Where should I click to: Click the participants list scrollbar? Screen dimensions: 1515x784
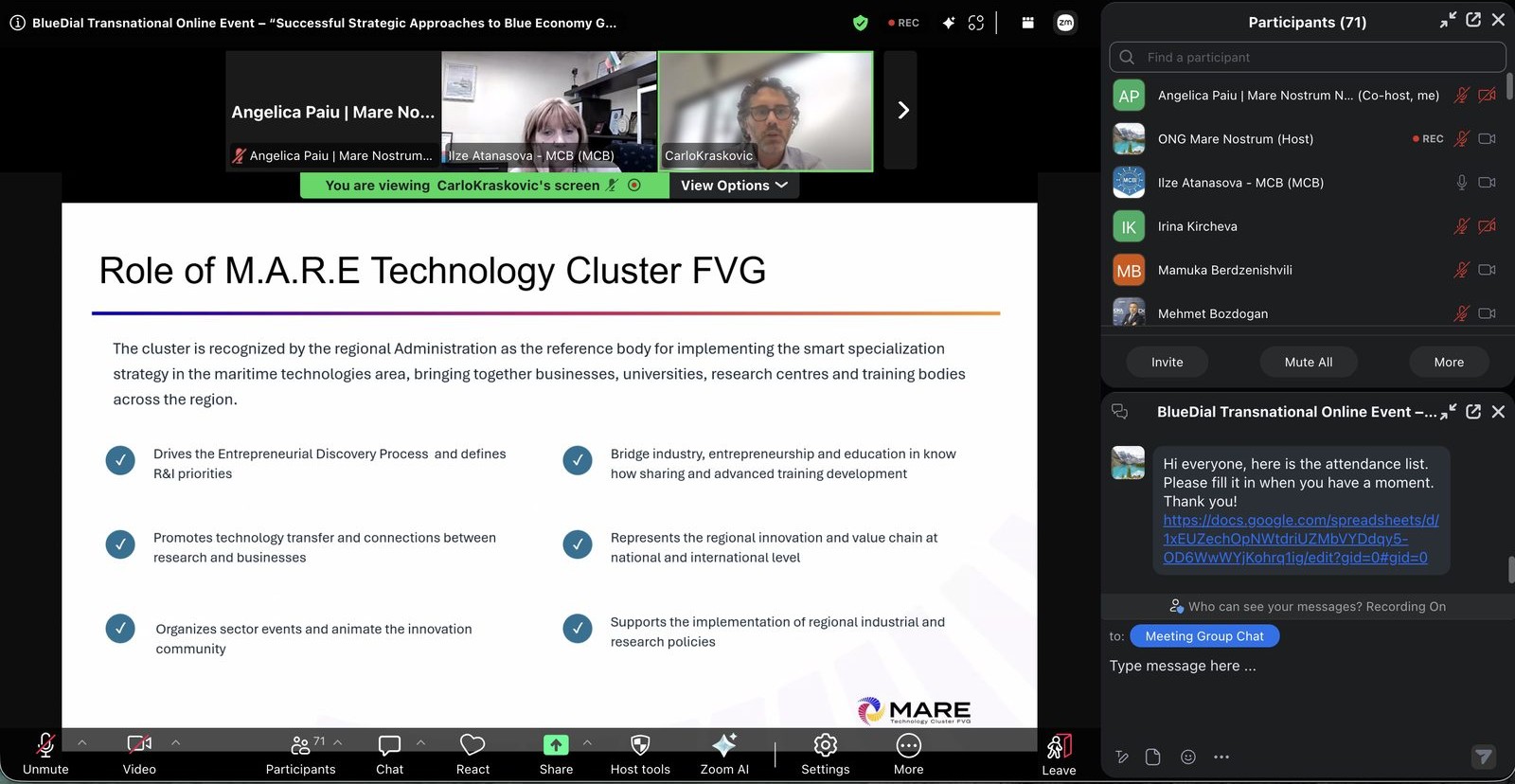click(x=1509, y=86)
